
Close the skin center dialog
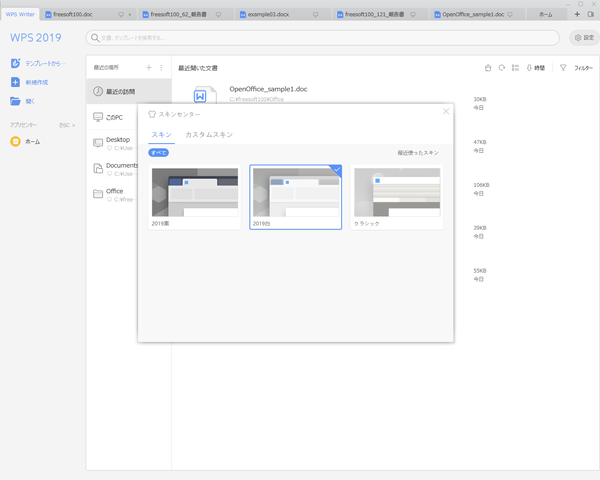[x=446, y=111]
